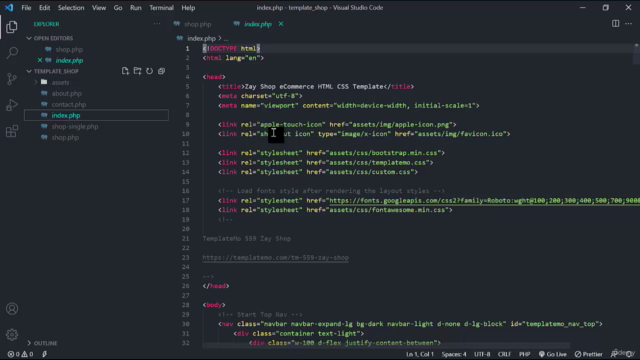Click the Prettier status bar item
The width and height of the screenshot is (640, 360).
click(589, 354)
